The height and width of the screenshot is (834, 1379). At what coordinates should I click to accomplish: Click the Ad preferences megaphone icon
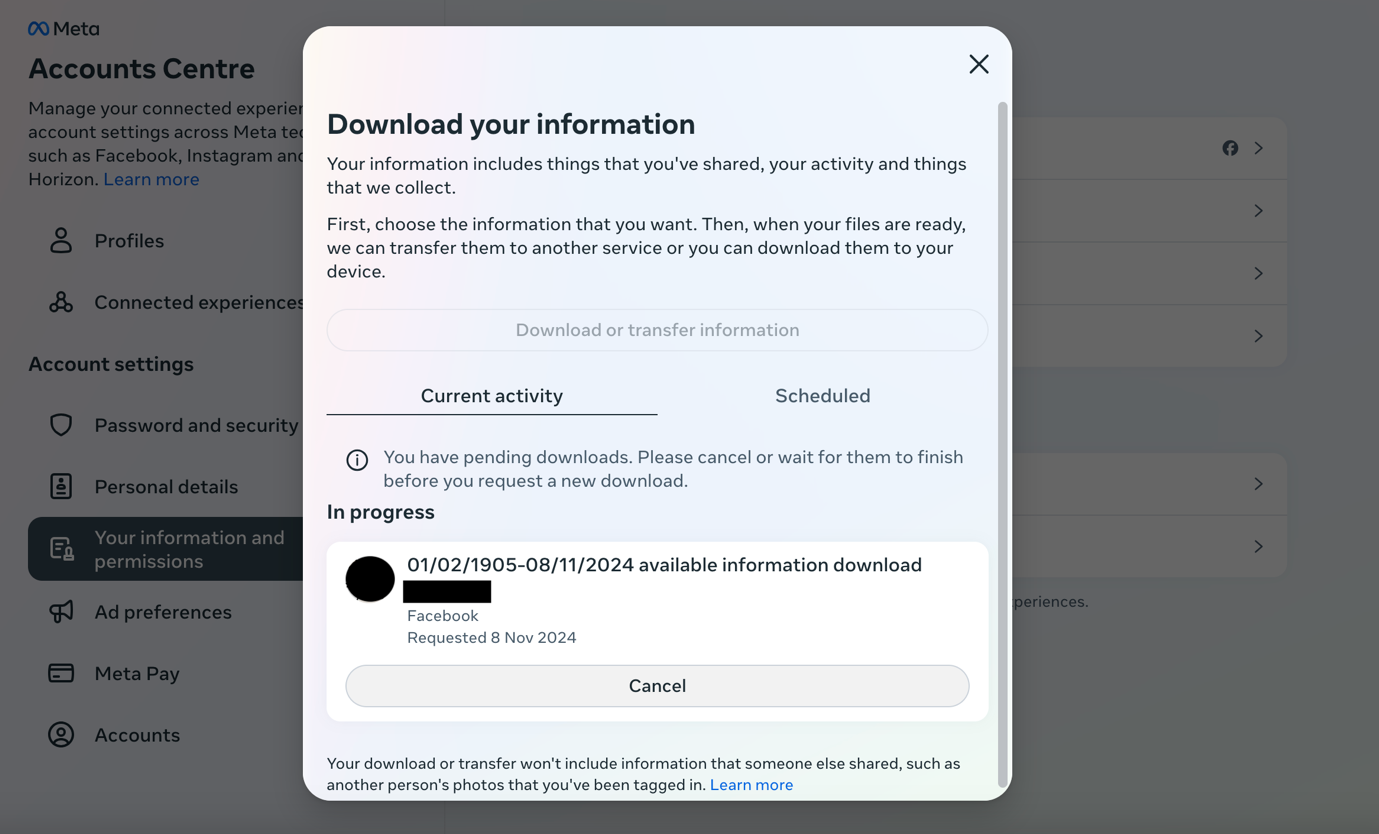(x=61, y=612)
